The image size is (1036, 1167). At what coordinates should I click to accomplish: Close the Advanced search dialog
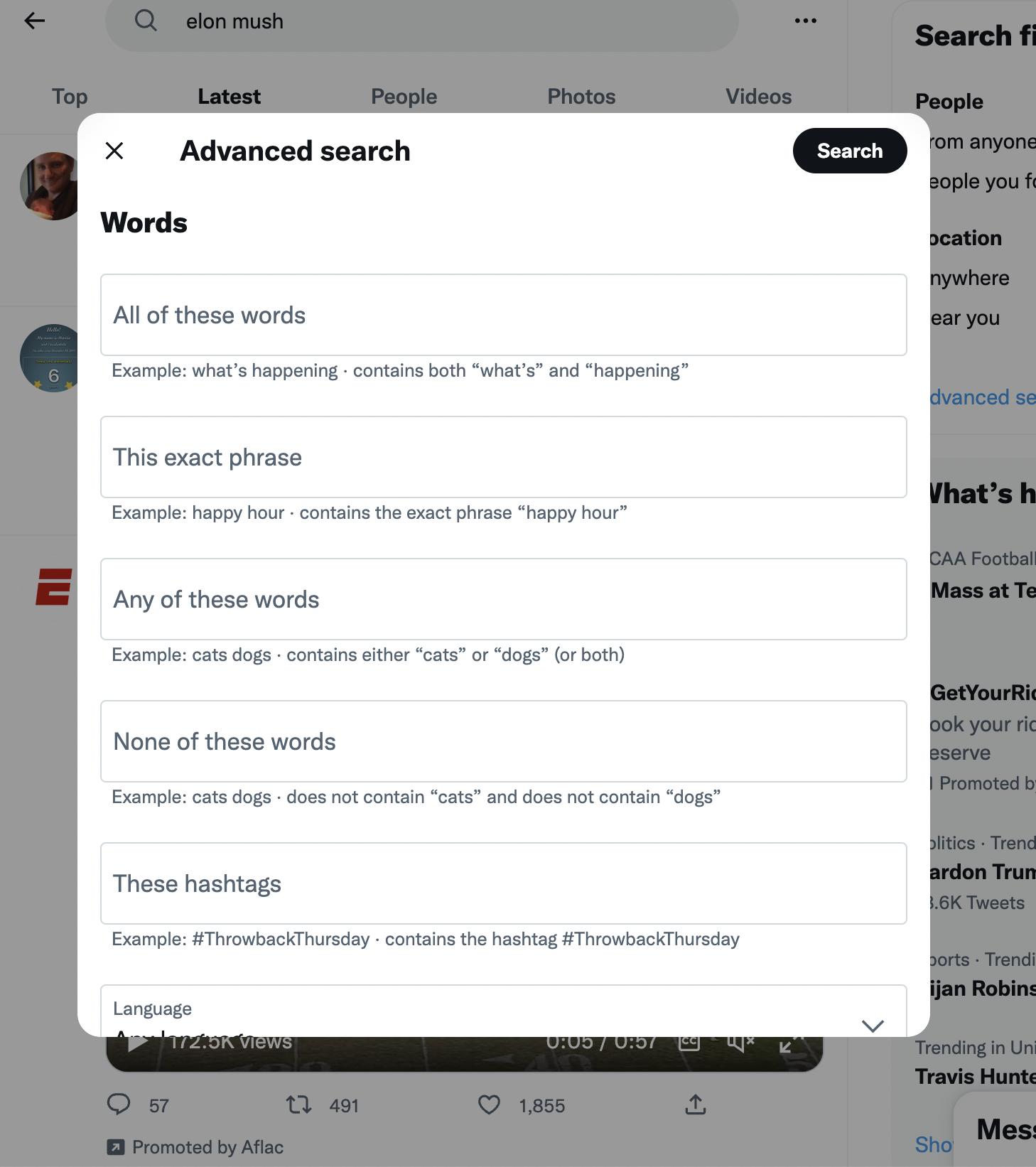(x=114, y=151)
